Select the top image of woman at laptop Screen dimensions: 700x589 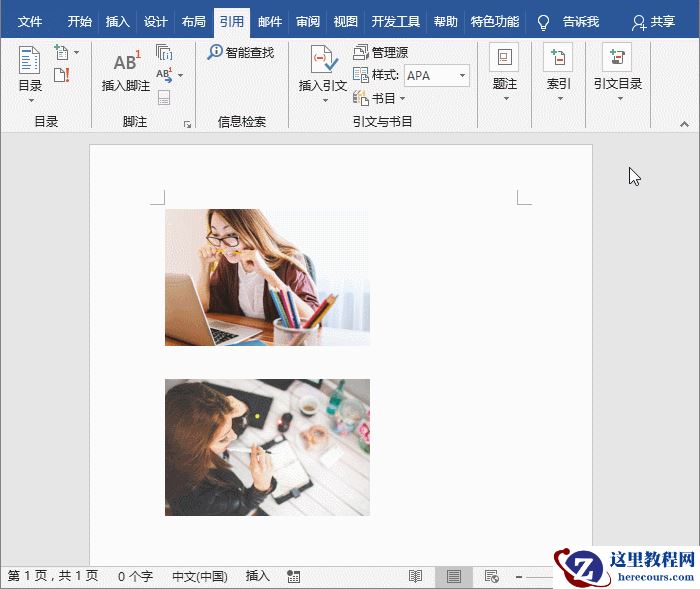(267, 277)
